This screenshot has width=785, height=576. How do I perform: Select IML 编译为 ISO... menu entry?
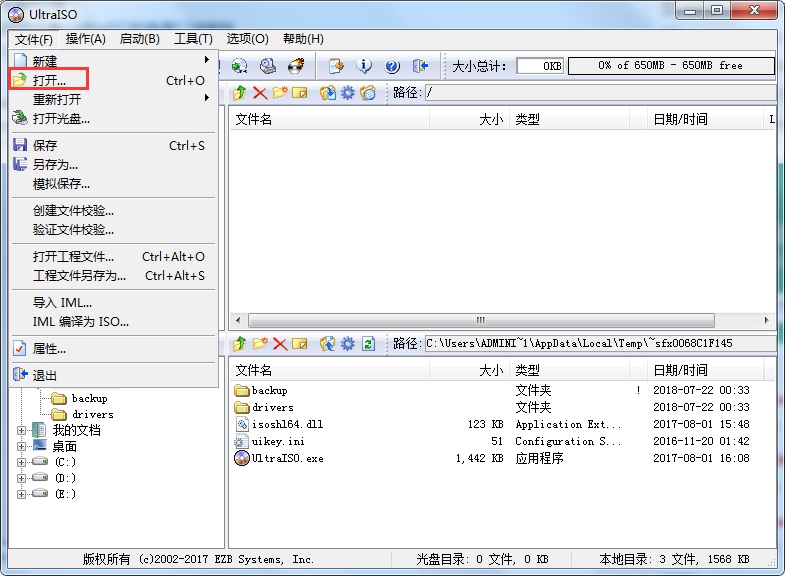coord(113,322)
